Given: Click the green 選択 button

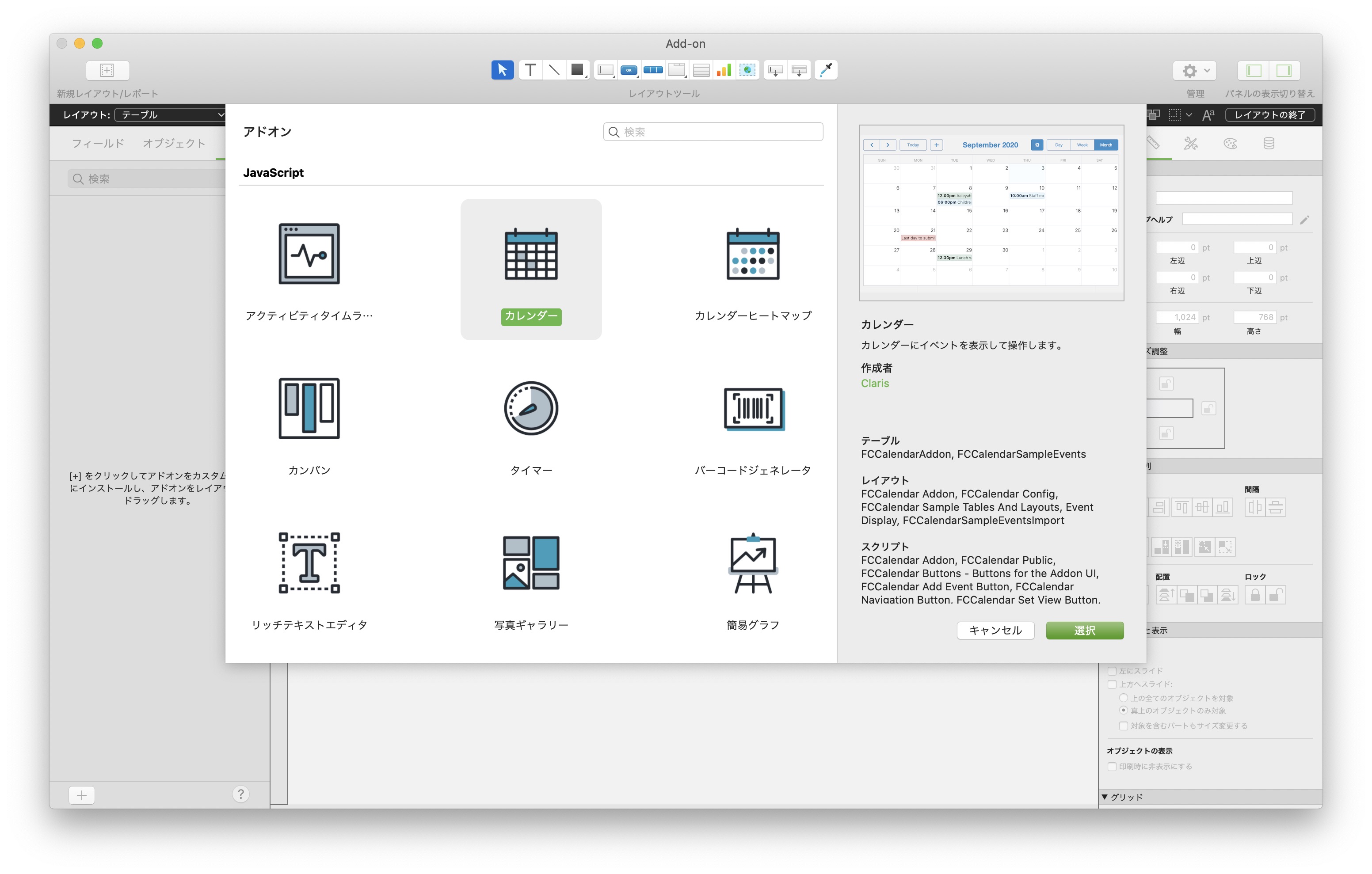Looking at the screenshot, I should pyautogui.click(x=1084, y=630).
